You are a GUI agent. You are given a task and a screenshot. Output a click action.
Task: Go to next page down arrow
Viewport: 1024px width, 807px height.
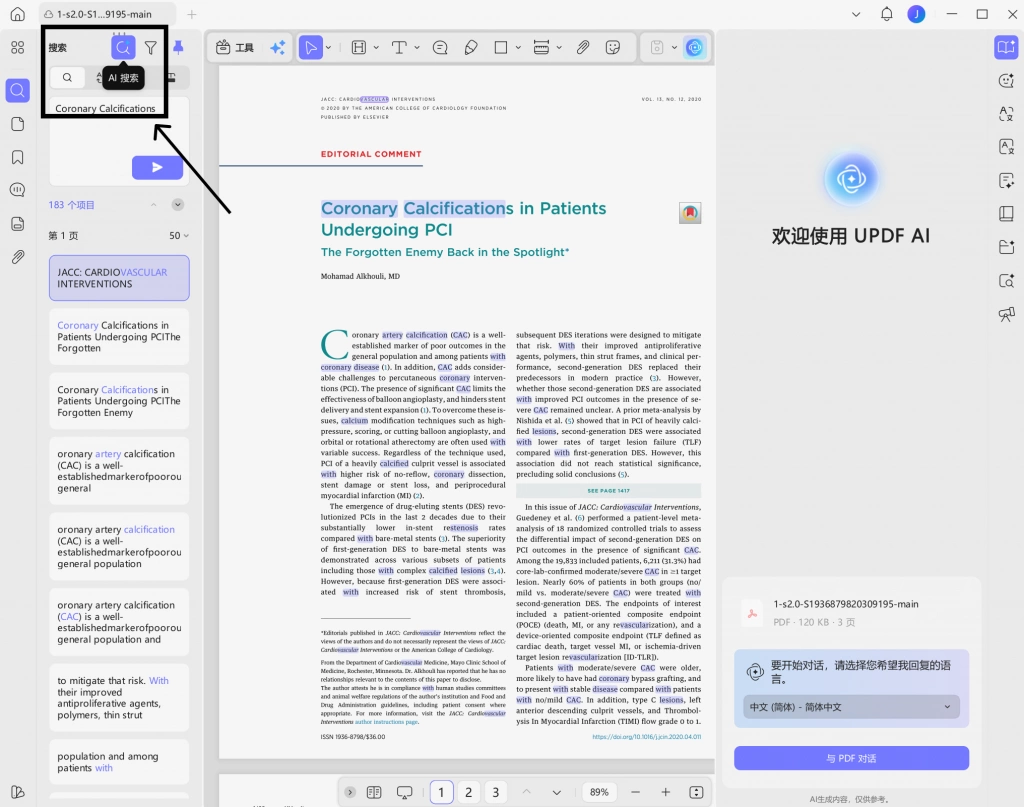(556, 793)
